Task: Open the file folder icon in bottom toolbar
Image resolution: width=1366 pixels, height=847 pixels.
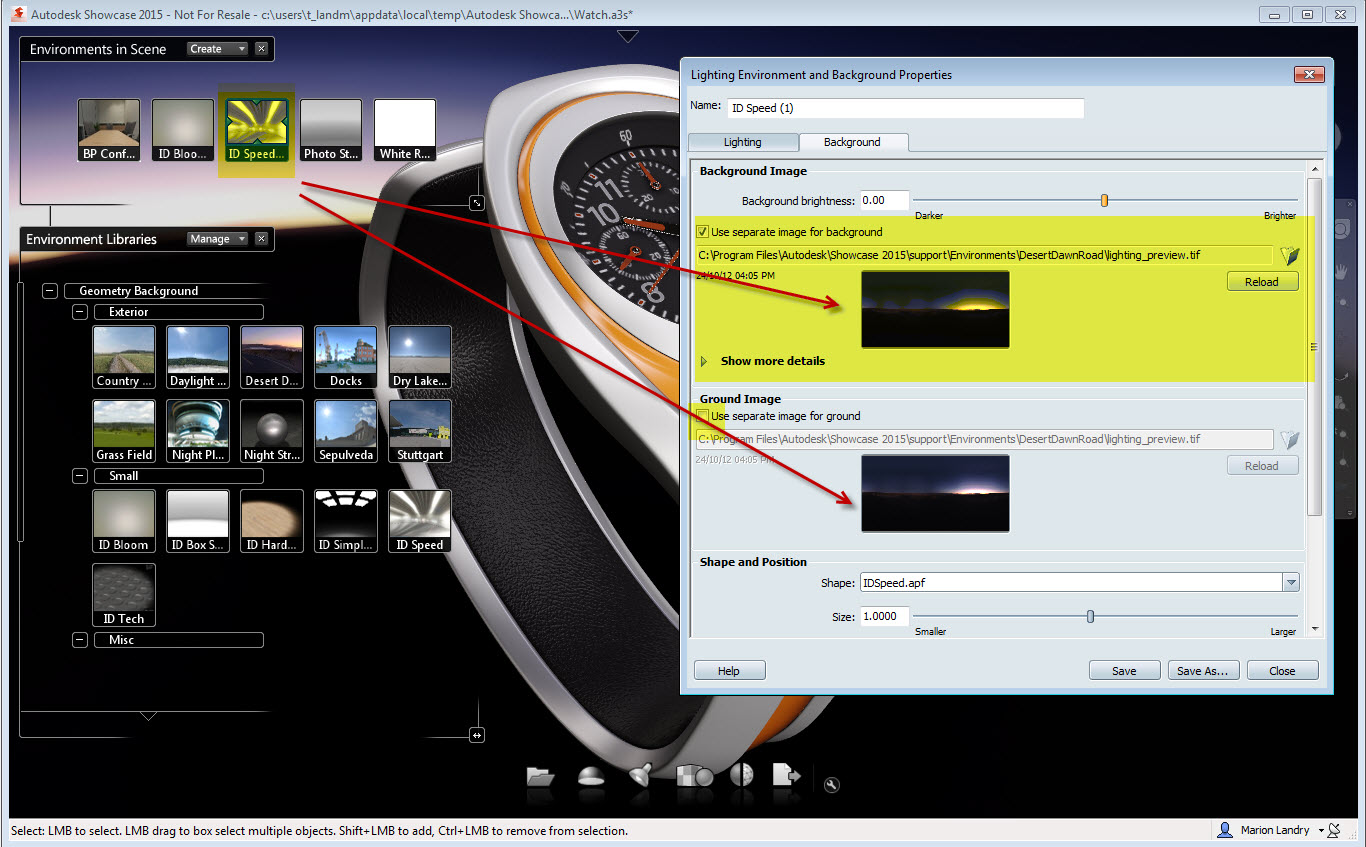Action: coord(540,776)
